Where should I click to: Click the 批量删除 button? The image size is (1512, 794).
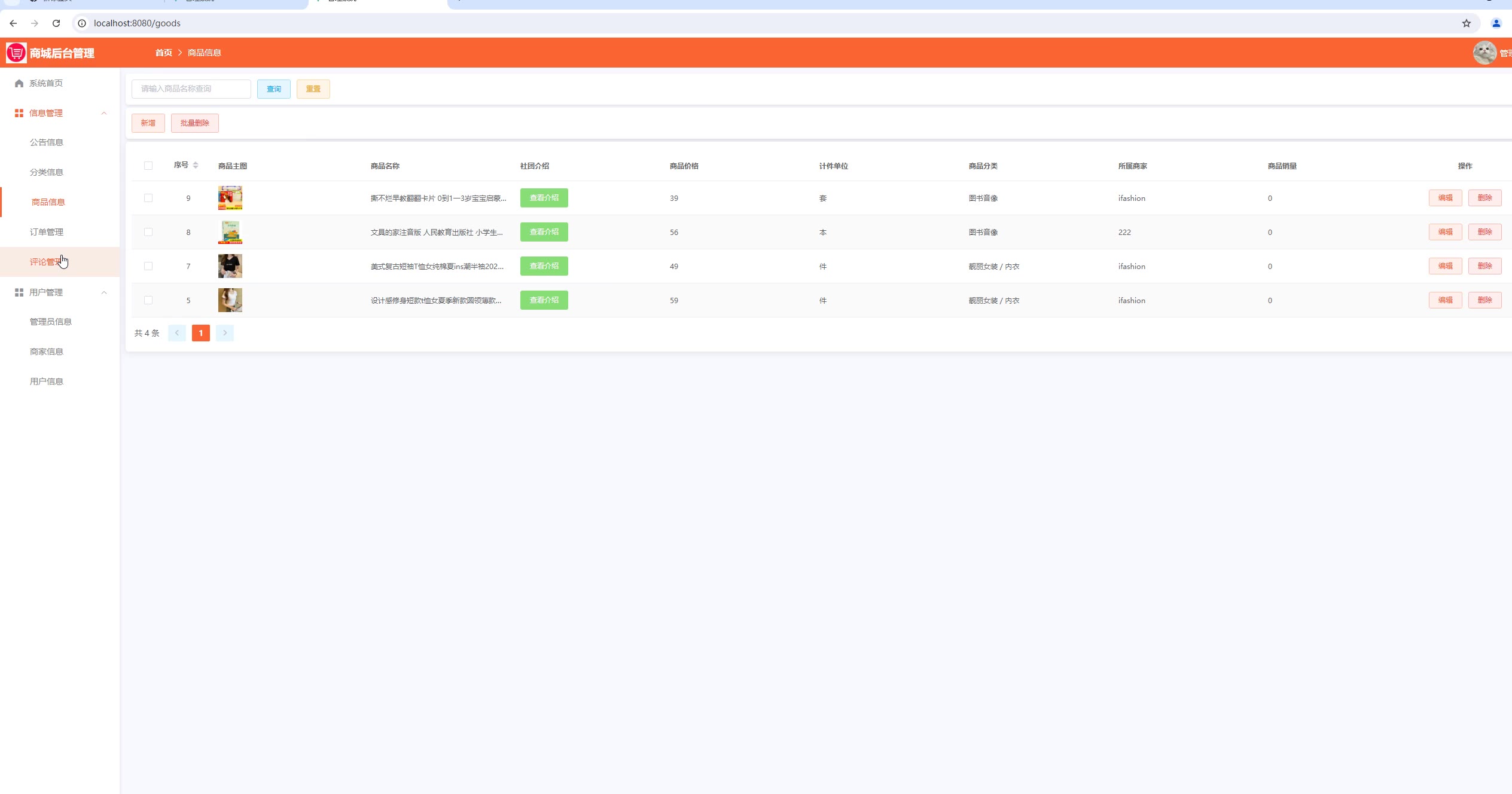[194, 123]
